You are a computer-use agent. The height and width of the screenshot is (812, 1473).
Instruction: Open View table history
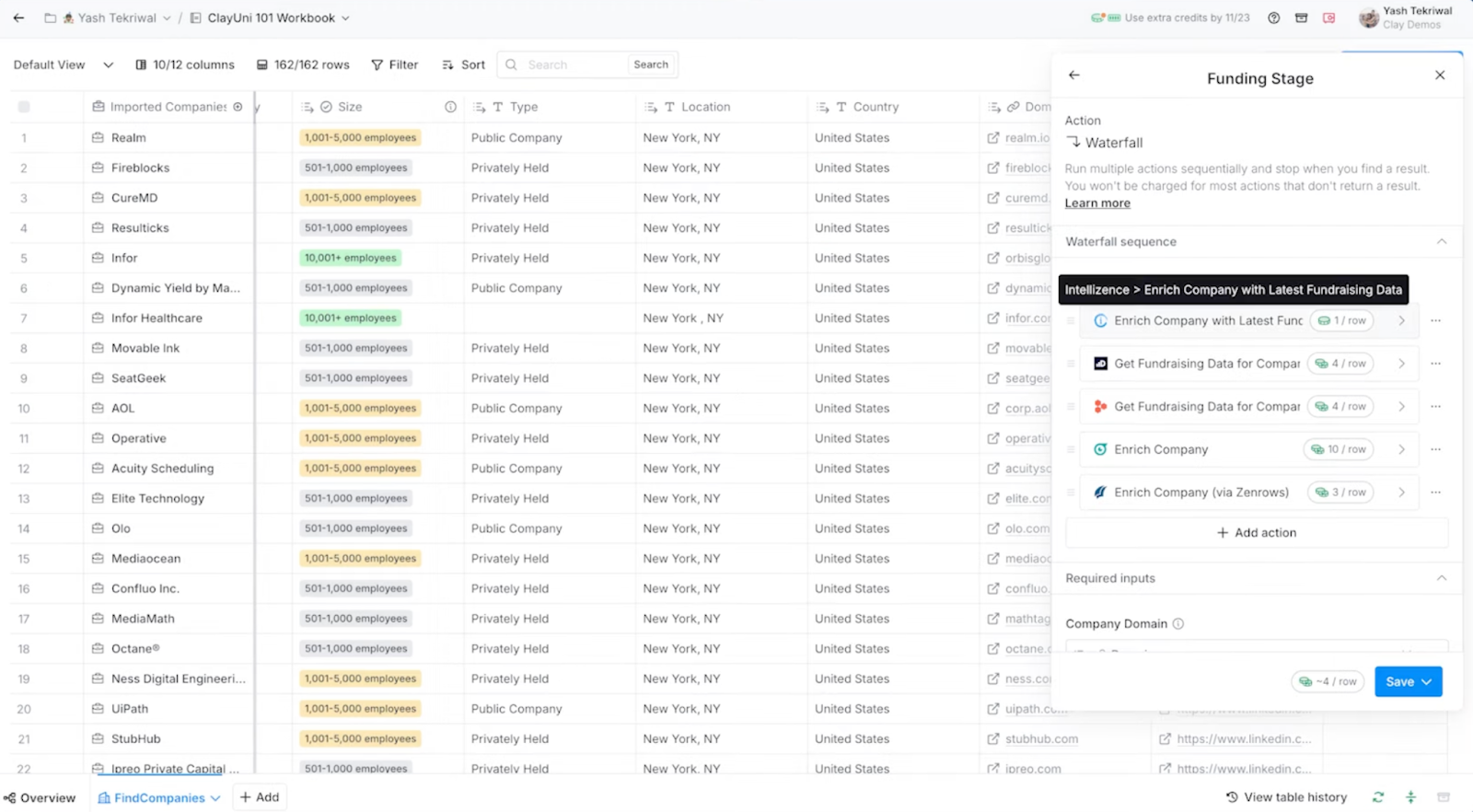(x=1286, y=797)
